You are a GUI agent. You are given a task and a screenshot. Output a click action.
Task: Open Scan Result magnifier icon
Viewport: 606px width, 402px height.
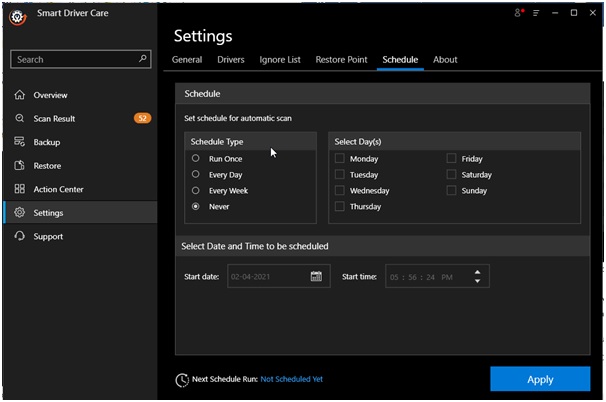pos(20,119)
